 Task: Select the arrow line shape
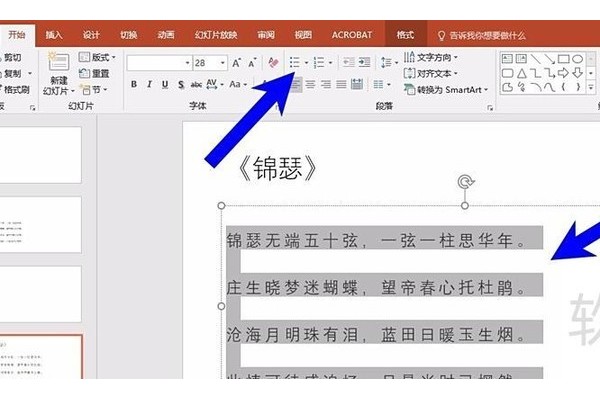click(x=549, y=59)
